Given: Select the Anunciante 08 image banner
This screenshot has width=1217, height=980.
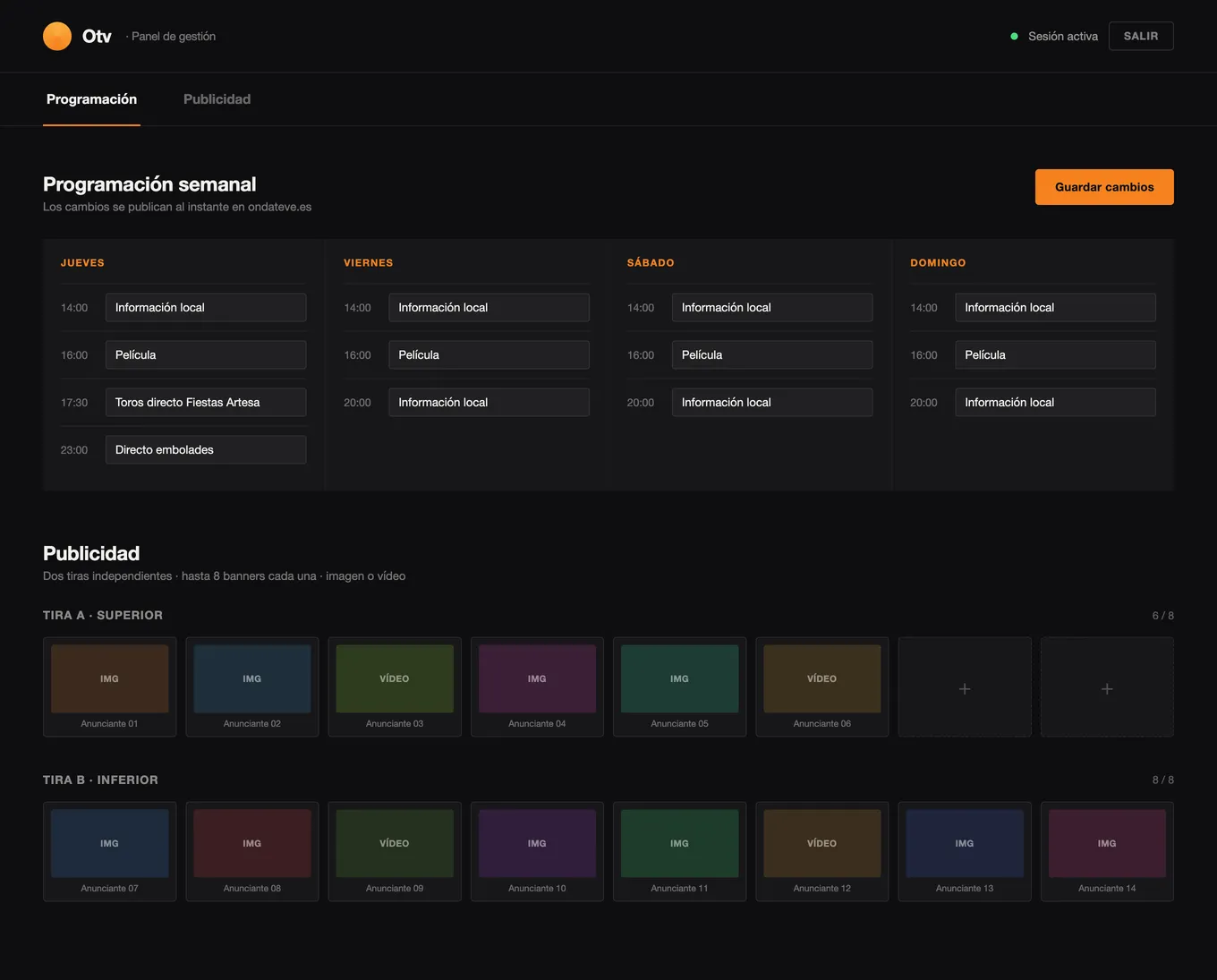Looking at the screenshot, I should click(x=252, y=852).
